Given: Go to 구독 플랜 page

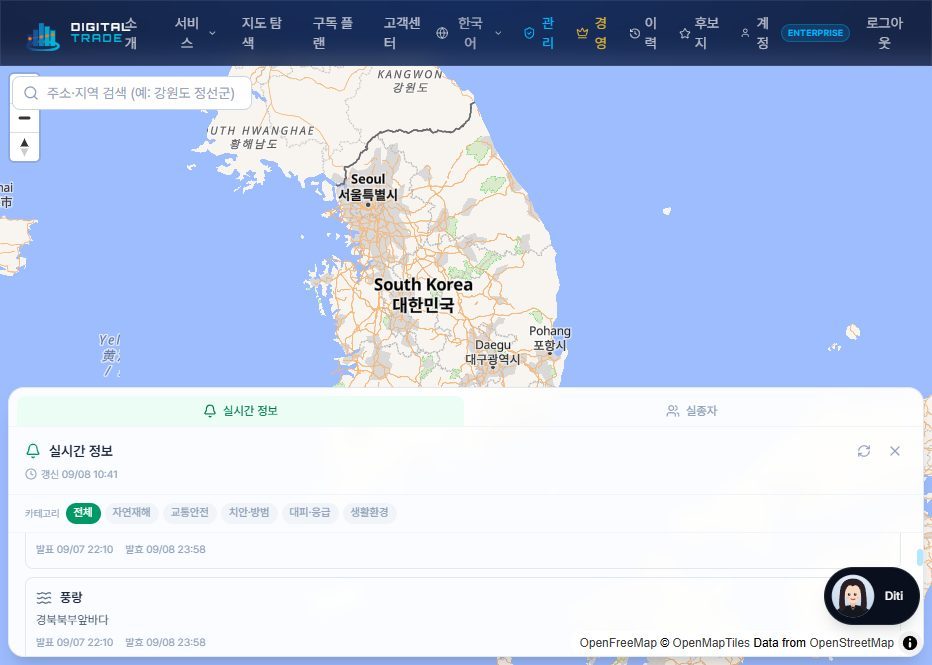Looking at the screenshot, I should tap(333, 33).
